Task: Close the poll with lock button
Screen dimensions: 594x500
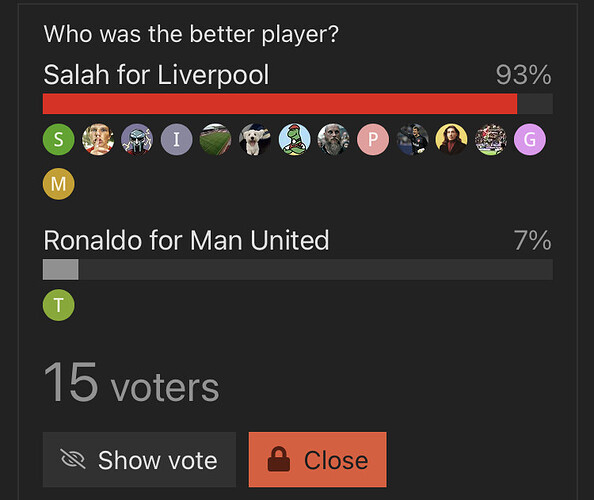Action: 317,459
